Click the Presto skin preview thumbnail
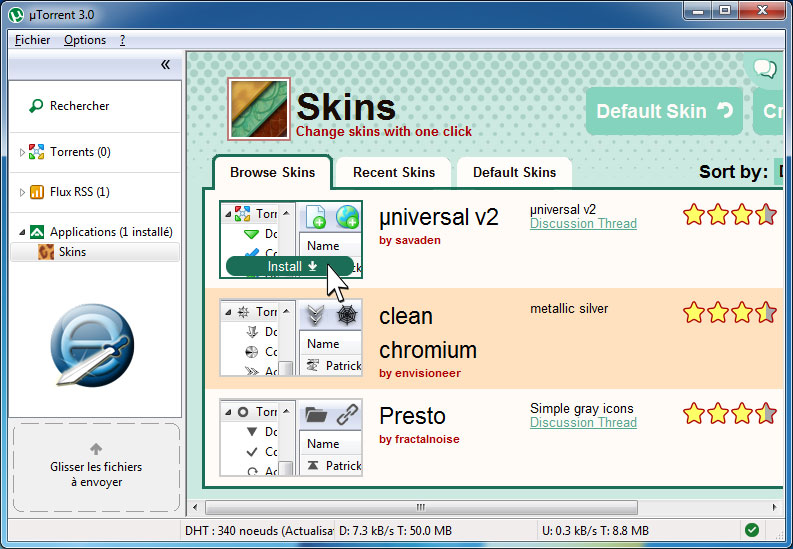 point(291,437)
